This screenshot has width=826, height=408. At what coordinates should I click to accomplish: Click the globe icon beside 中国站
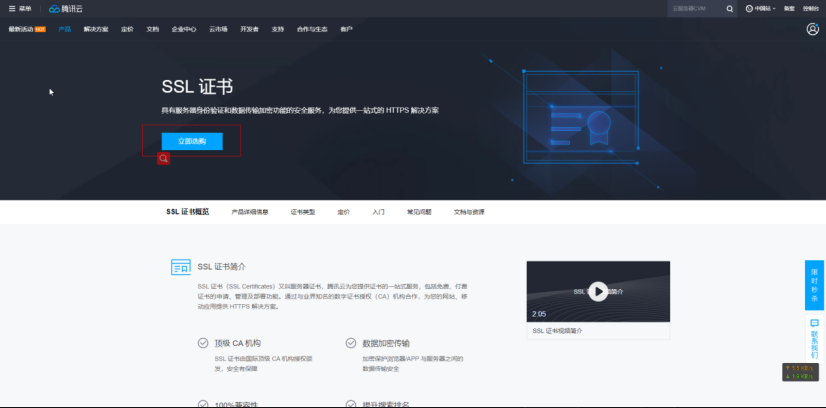click(749, 8)
